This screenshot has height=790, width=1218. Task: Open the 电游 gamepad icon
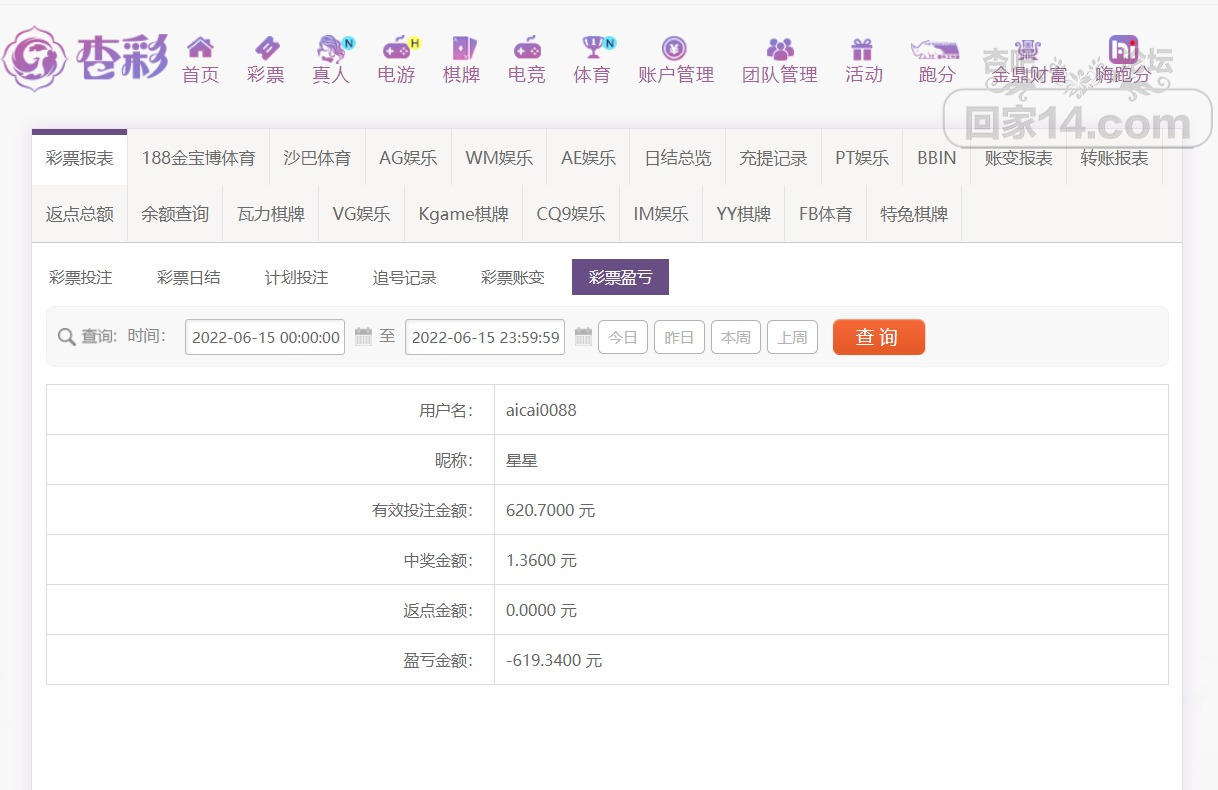point(397,48)
